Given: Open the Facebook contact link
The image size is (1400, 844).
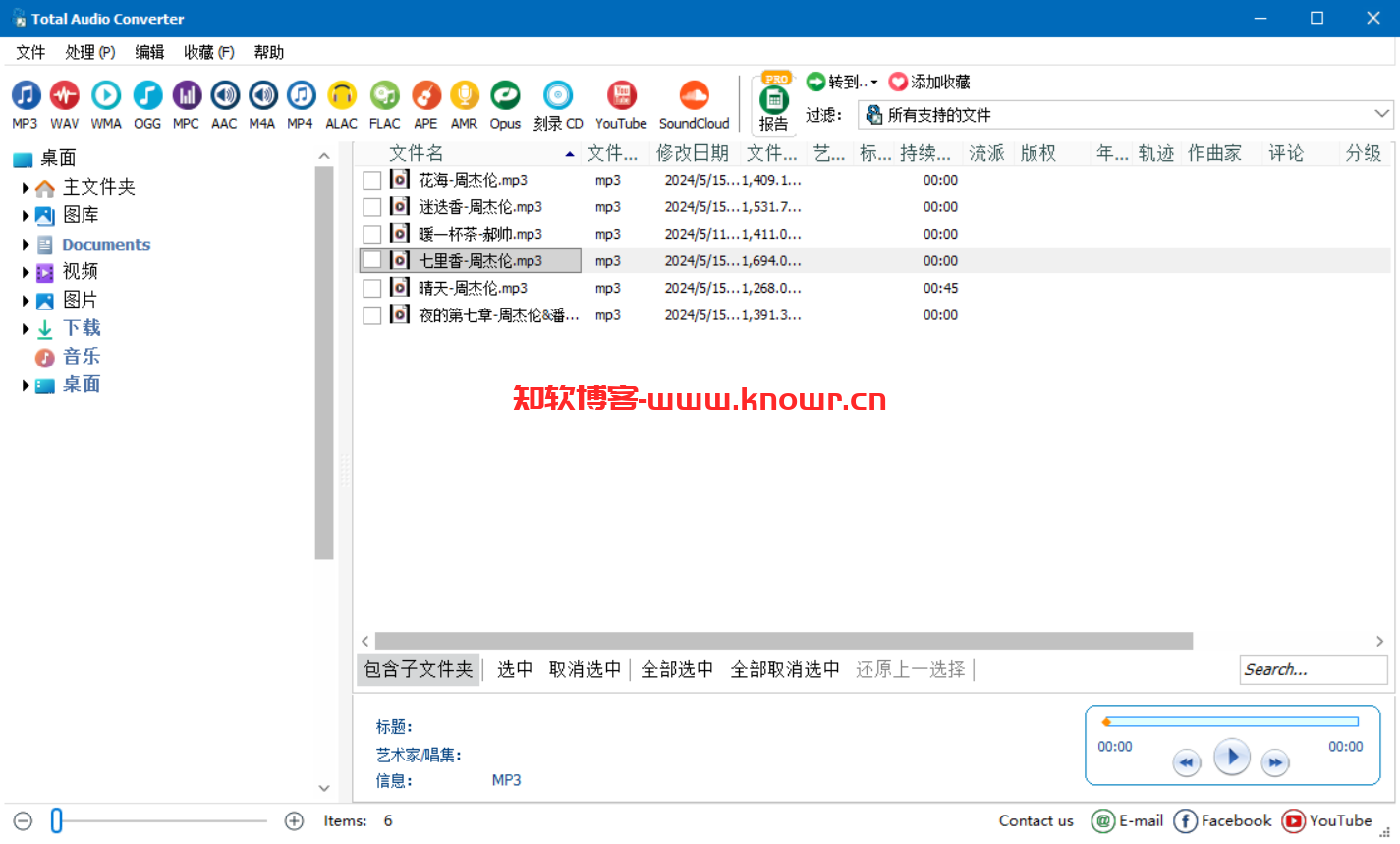Looking at the screenshot, I should 1222,820.
